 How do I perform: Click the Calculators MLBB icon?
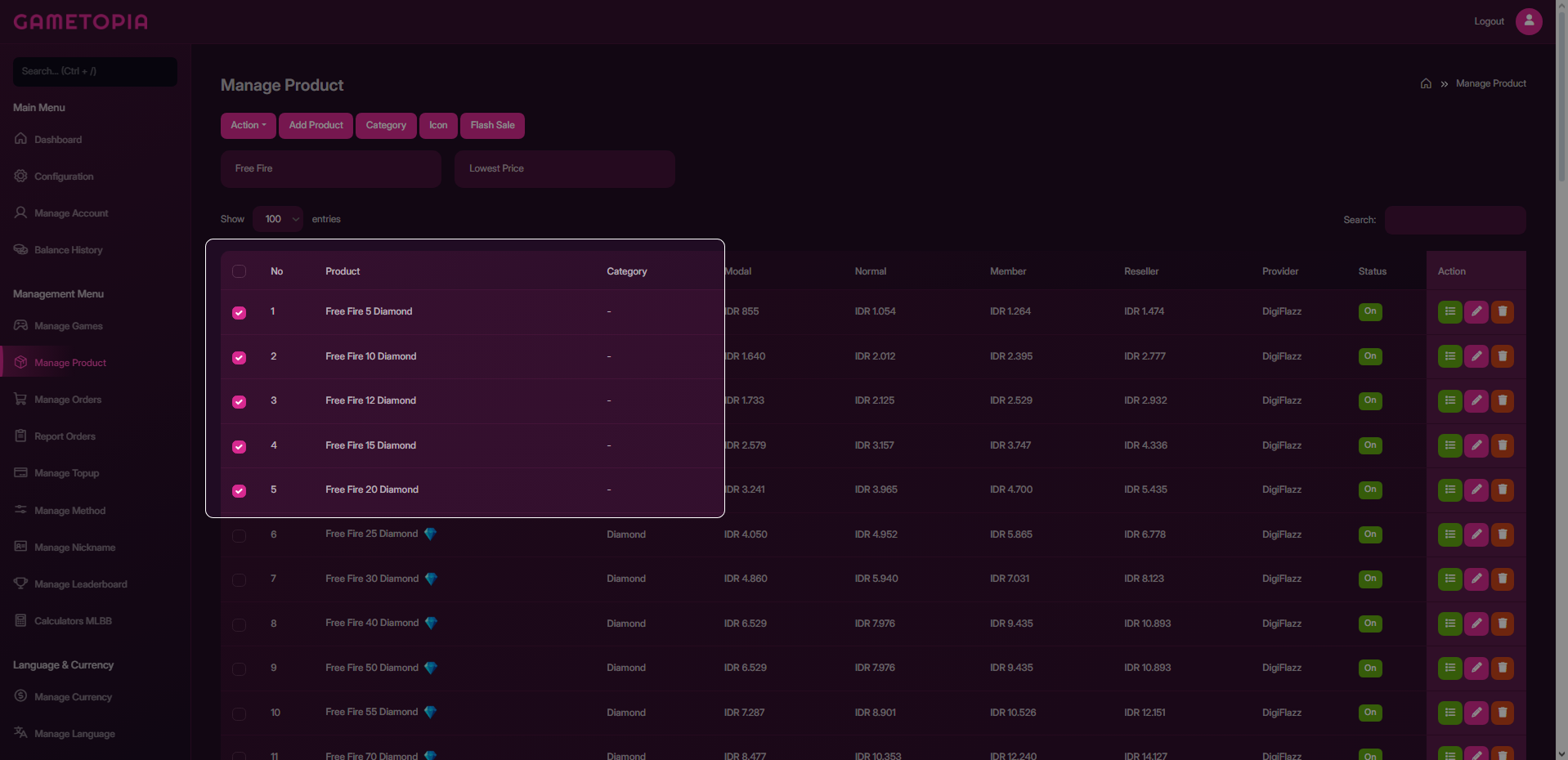(20, 620)
